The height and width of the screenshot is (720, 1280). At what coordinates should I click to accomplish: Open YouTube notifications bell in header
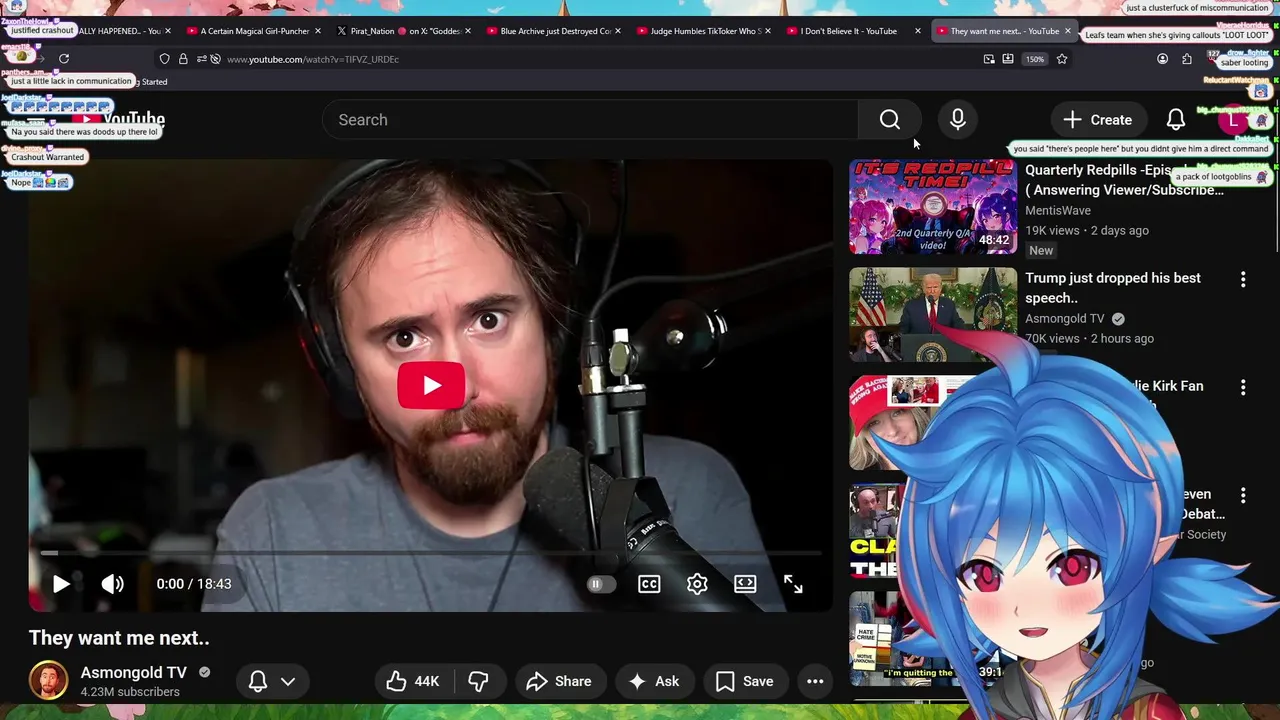coord(1176,120)
